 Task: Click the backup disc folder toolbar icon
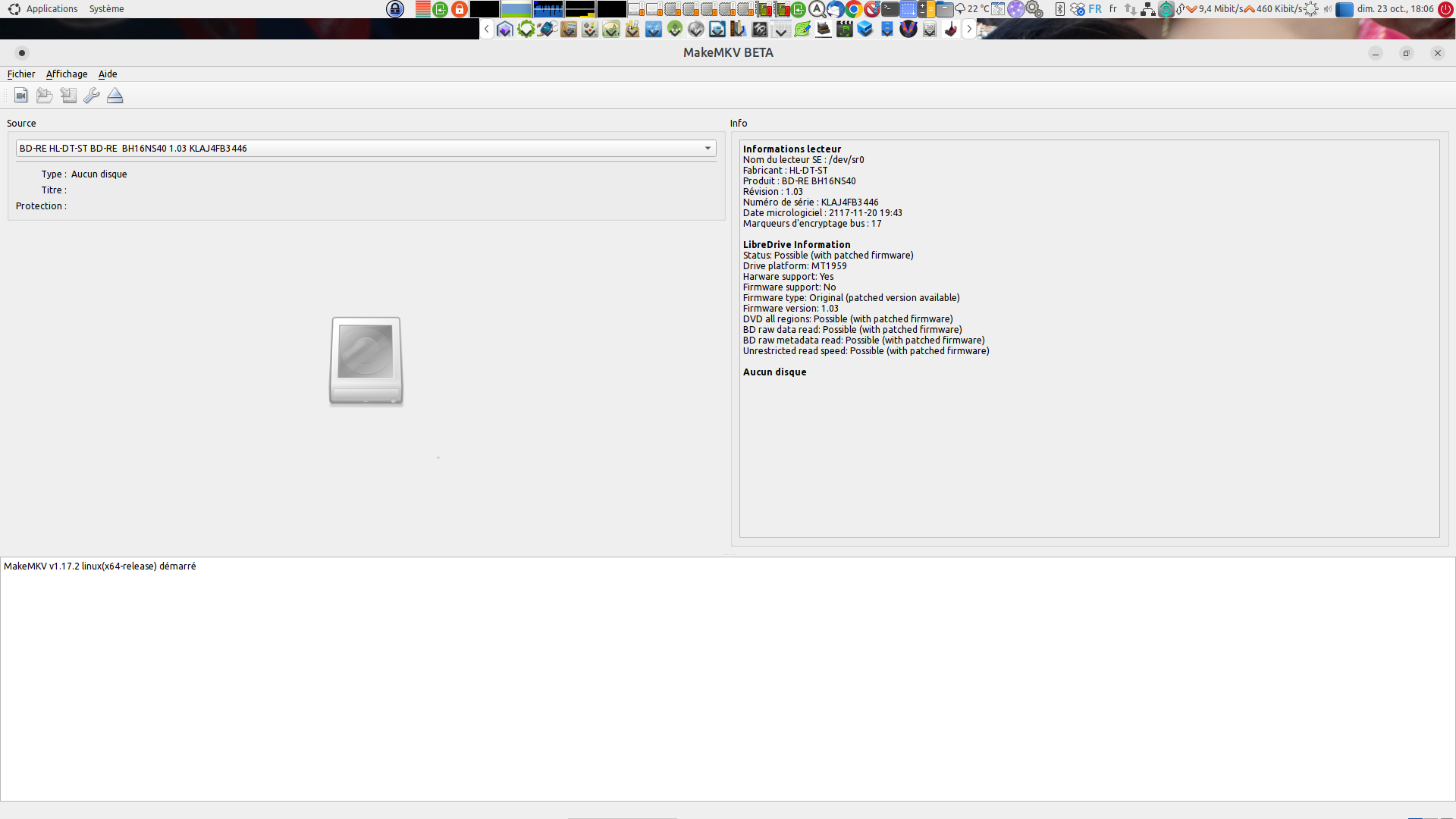pos(45,96)
